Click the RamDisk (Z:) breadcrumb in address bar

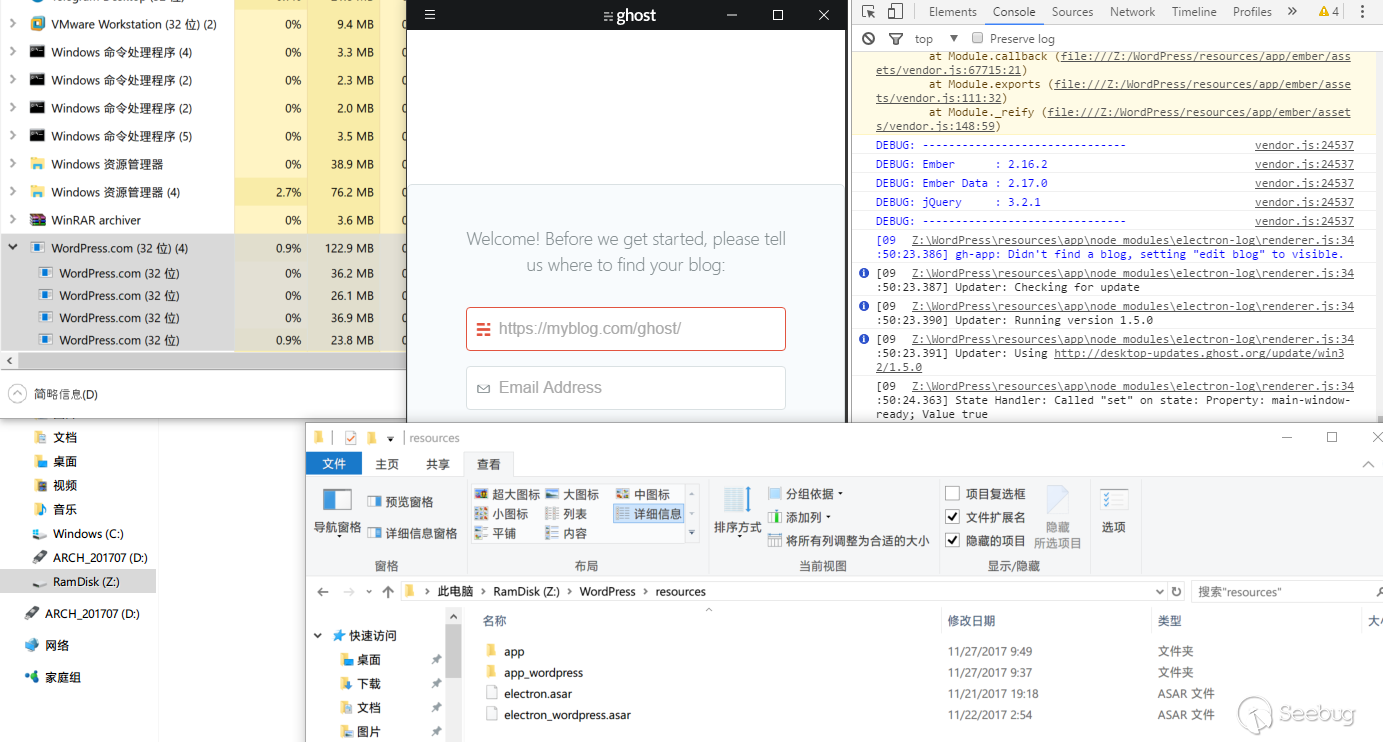coord(526,592)
